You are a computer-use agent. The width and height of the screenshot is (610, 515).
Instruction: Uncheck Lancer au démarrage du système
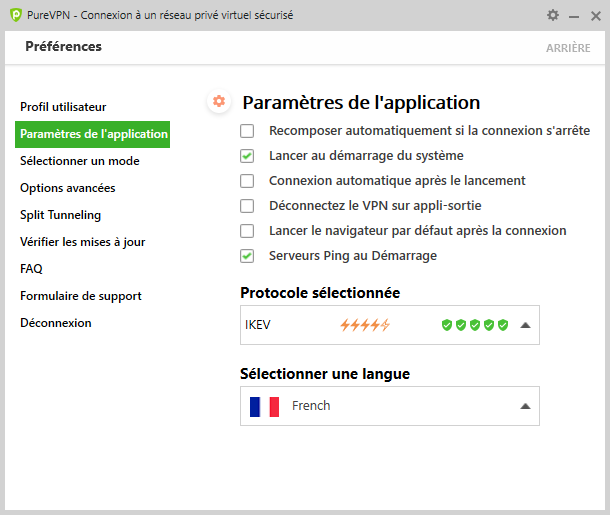coord(247,156)
